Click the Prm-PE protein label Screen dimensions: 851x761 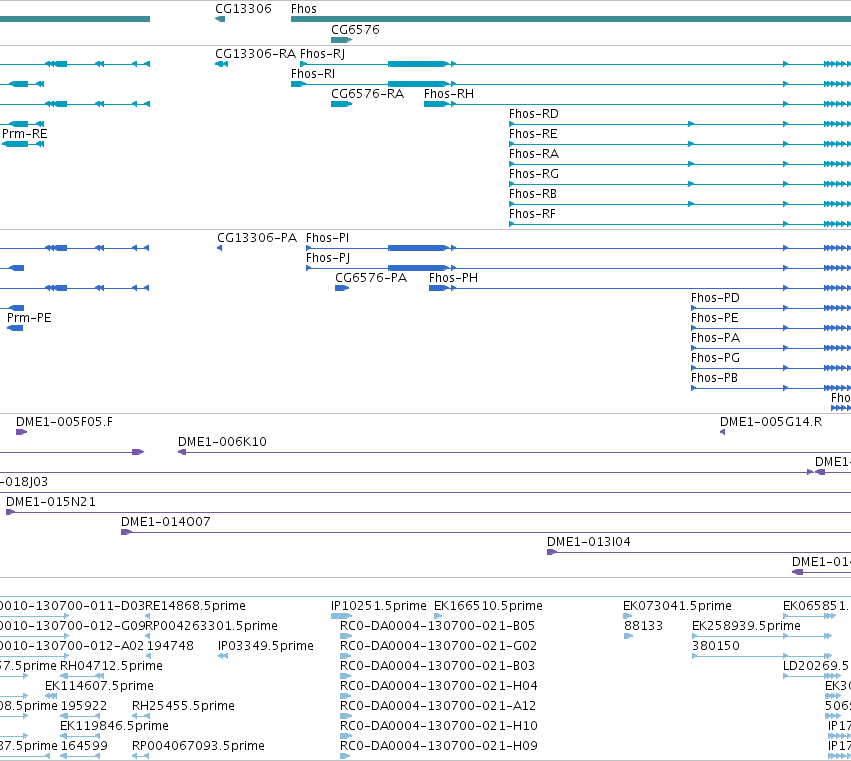(x=29, y=318)
